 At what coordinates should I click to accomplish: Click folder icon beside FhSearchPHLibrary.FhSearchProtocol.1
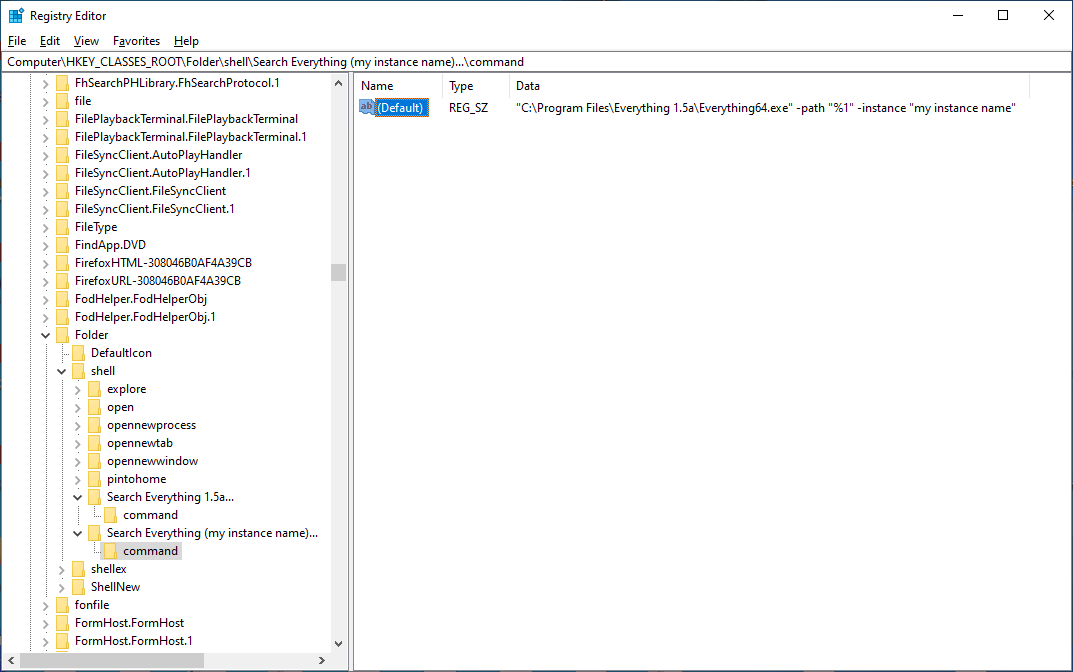(x=62, y=83)
